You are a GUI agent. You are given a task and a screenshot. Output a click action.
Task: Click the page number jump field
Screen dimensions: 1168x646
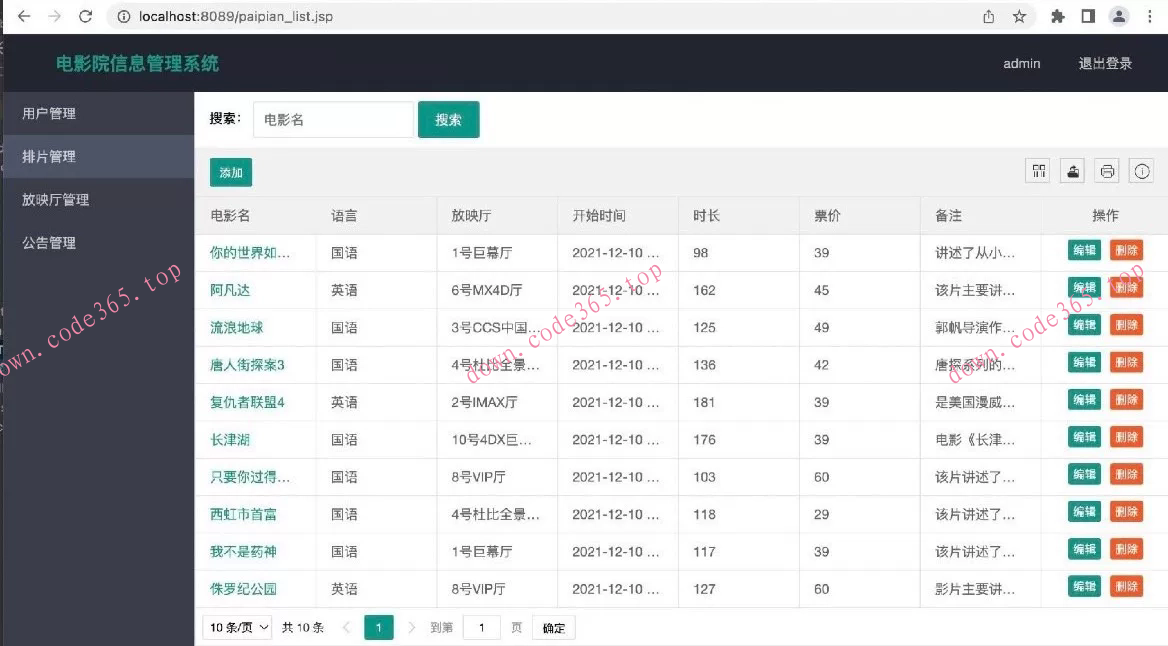pos(482,627)
